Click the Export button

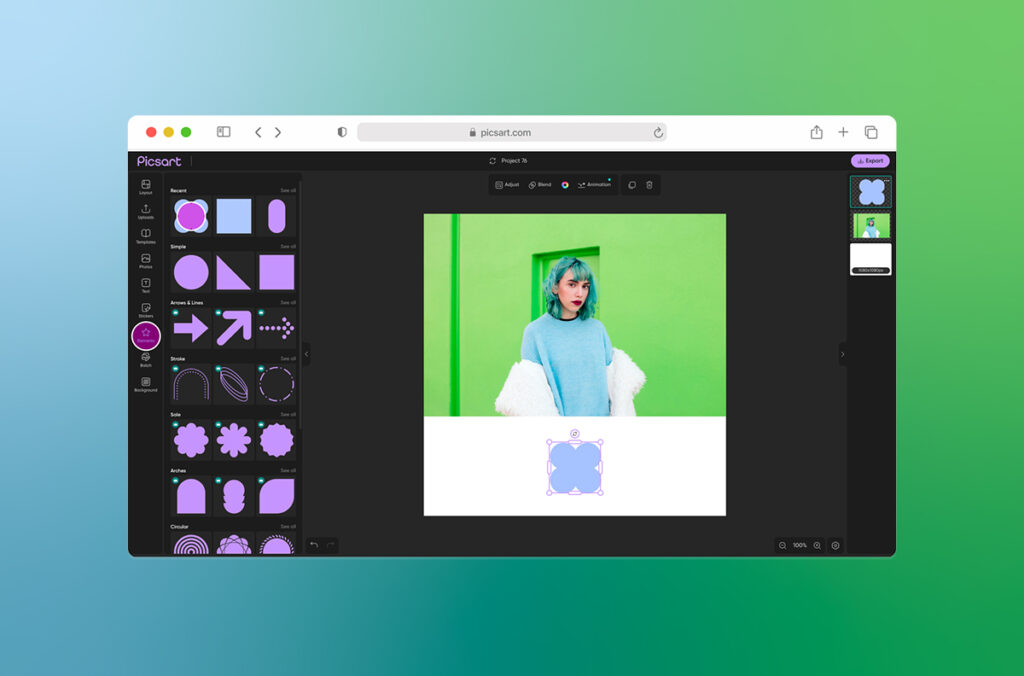(870, 161)
